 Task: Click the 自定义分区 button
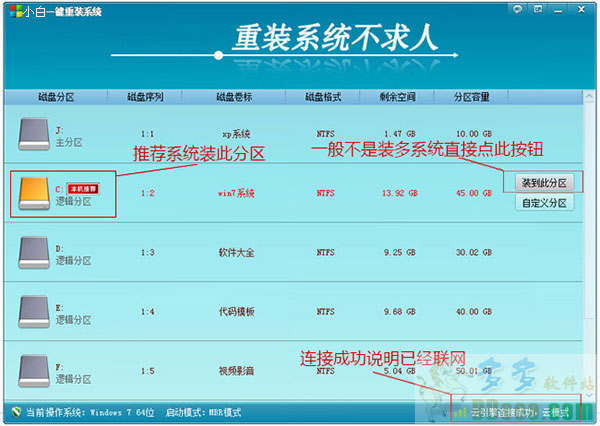(x=544, y=203)
